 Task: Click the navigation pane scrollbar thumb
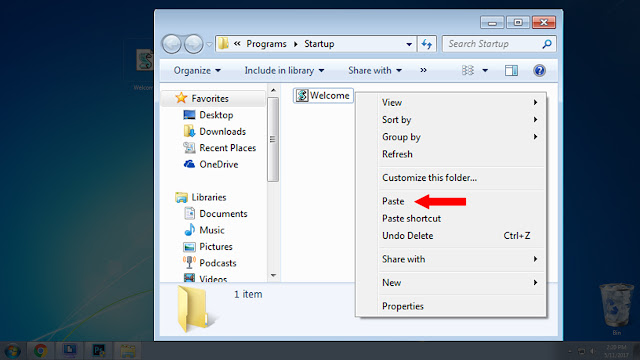pos(273,139)
